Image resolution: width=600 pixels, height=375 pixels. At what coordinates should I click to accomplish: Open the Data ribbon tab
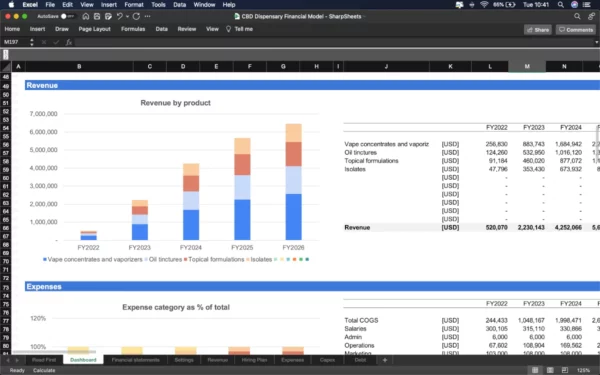pos(161,29)
